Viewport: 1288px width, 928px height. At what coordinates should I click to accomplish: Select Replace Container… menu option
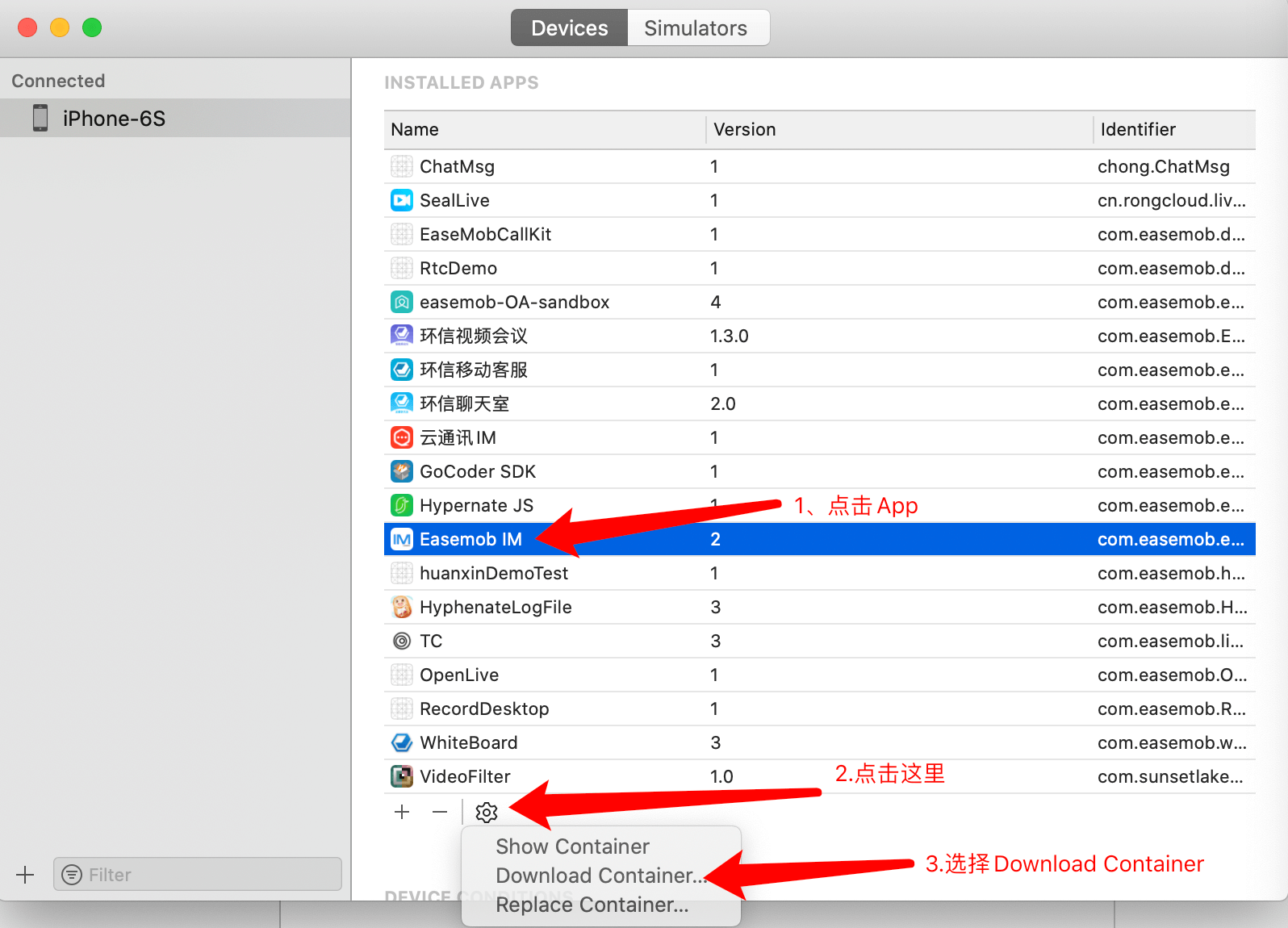point(592,905)
